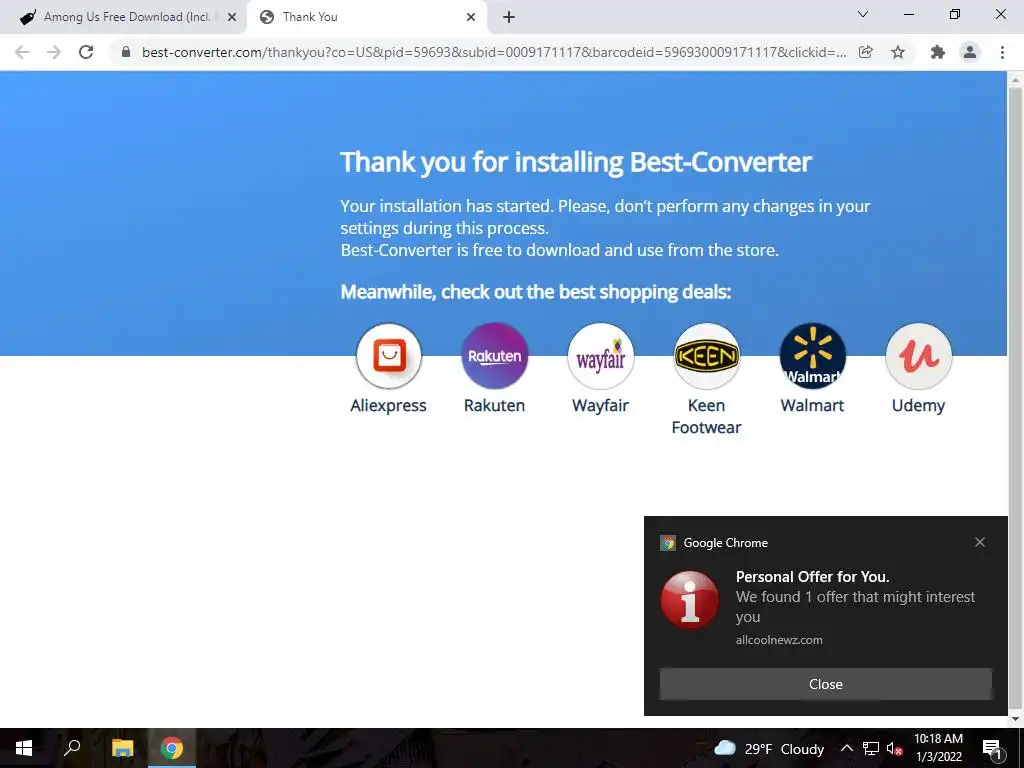This screenshot has width=1024, height=768.
Task: Show hidden system tray icons
Action: click(846, 748)
